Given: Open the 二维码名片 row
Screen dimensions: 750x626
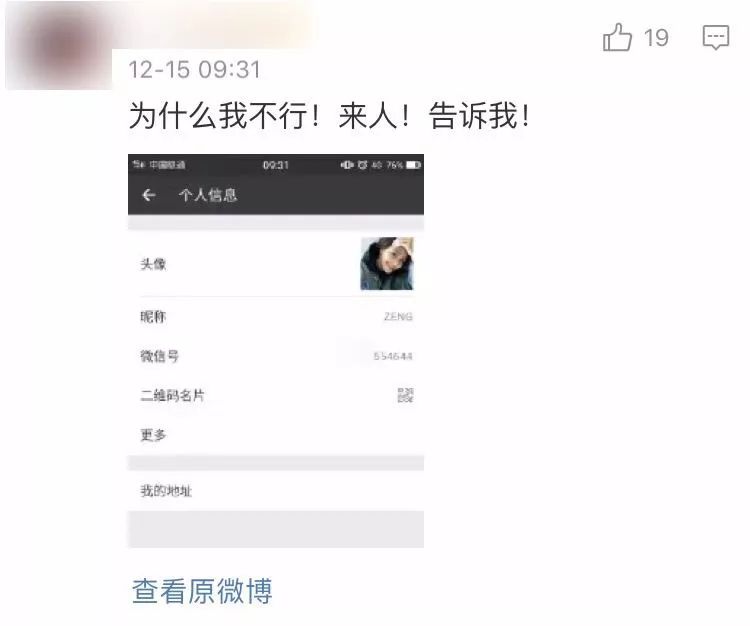Looking at the screenshot, I should coord(276,395).
